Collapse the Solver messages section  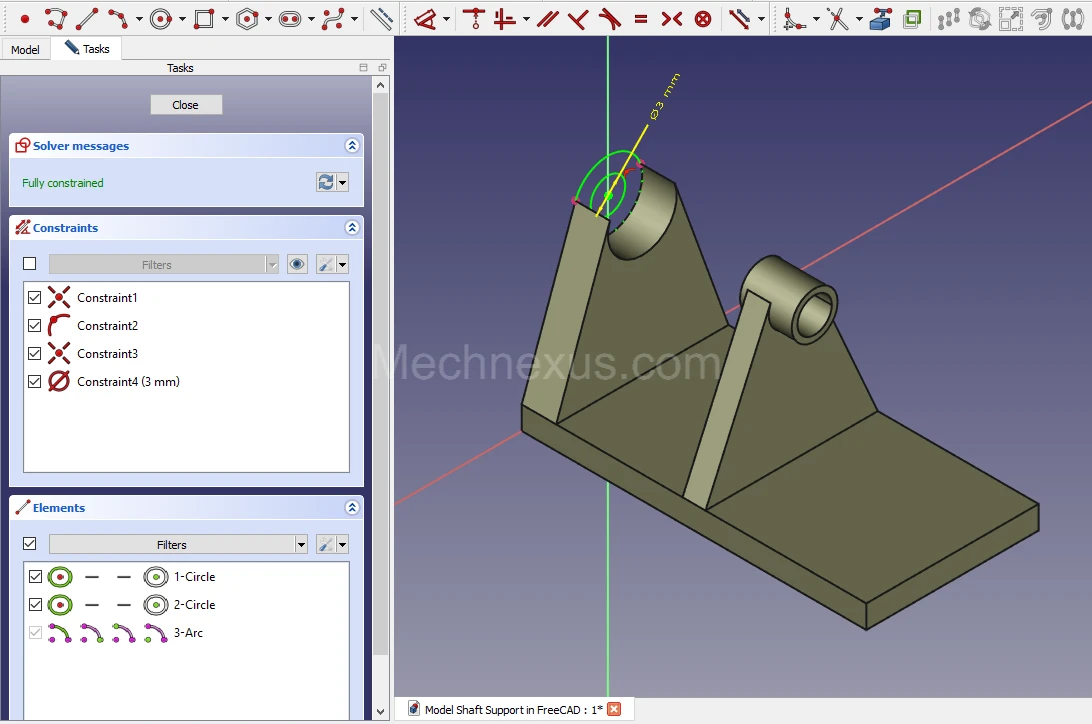[351, 146]
